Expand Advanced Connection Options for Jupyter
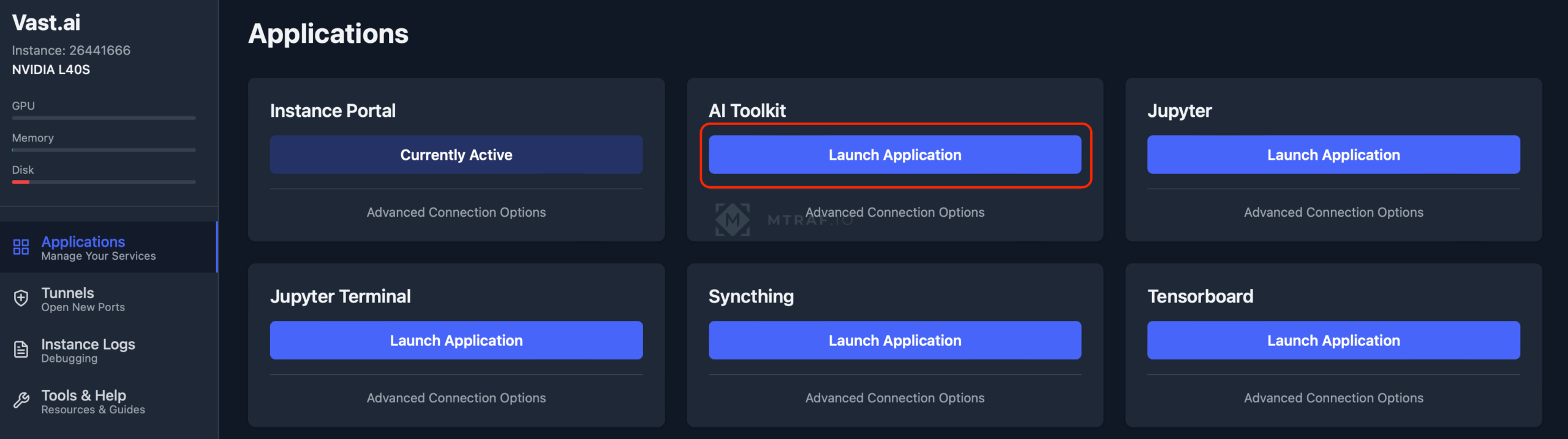The image size is (1568, 439). [x=1333, y=212]
